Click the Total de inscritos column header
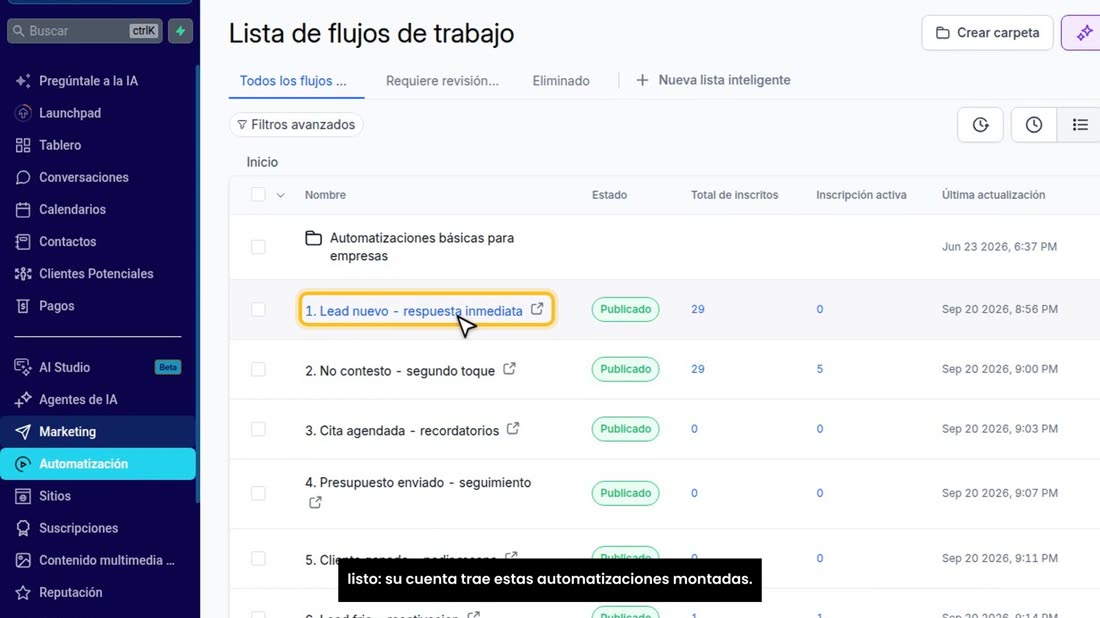Viewport: 1100px width, 618px height. tap(735, 195)
